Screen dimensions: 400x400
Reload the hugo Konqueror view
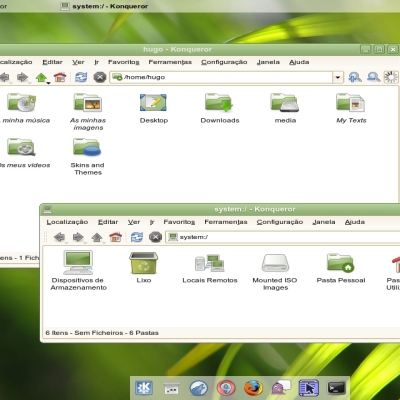tap(81, 77)
